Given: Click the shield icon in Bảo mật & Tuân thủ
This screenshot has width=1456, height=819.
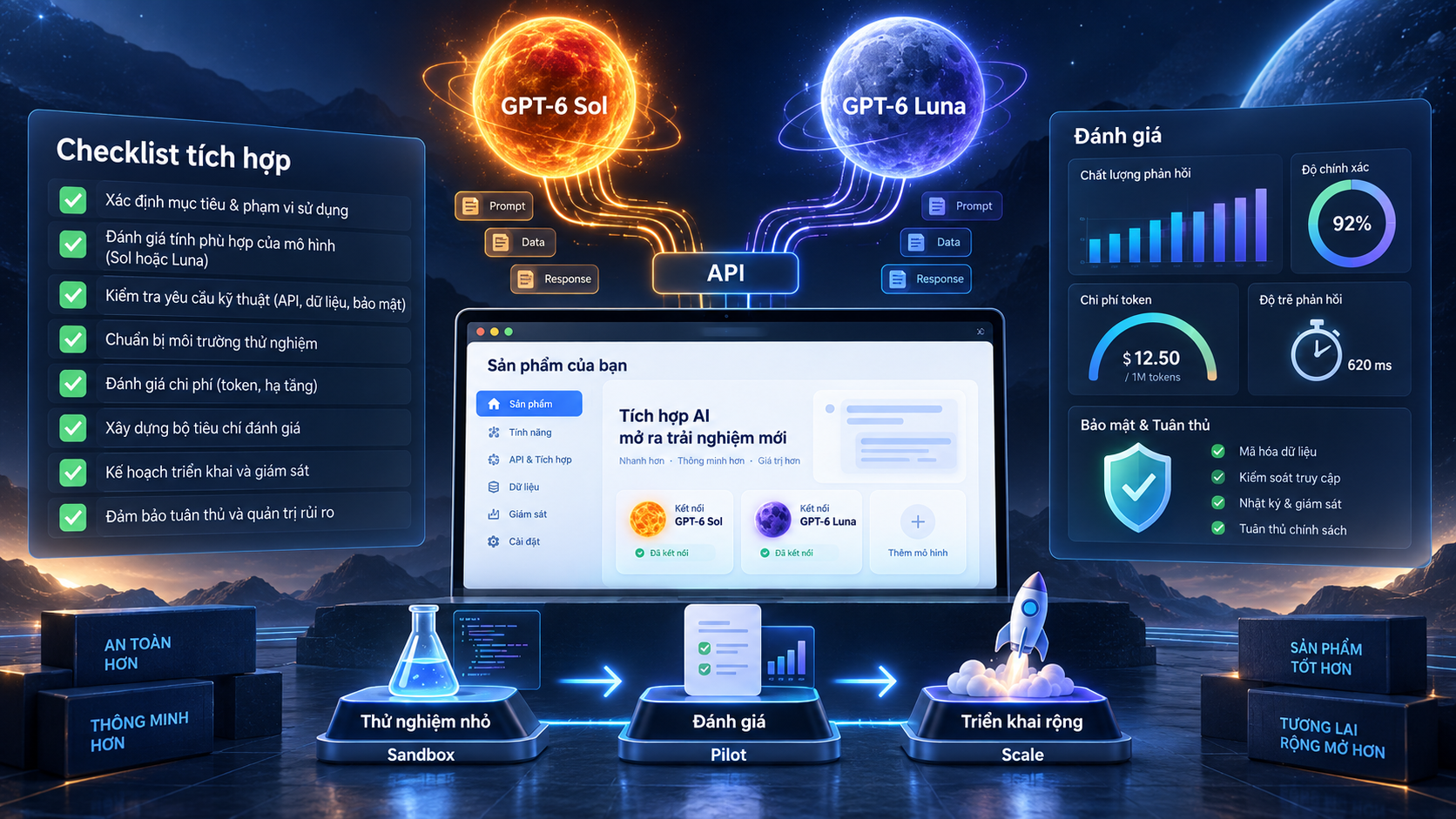Looking at the screenshot, I should [1137, 487].
